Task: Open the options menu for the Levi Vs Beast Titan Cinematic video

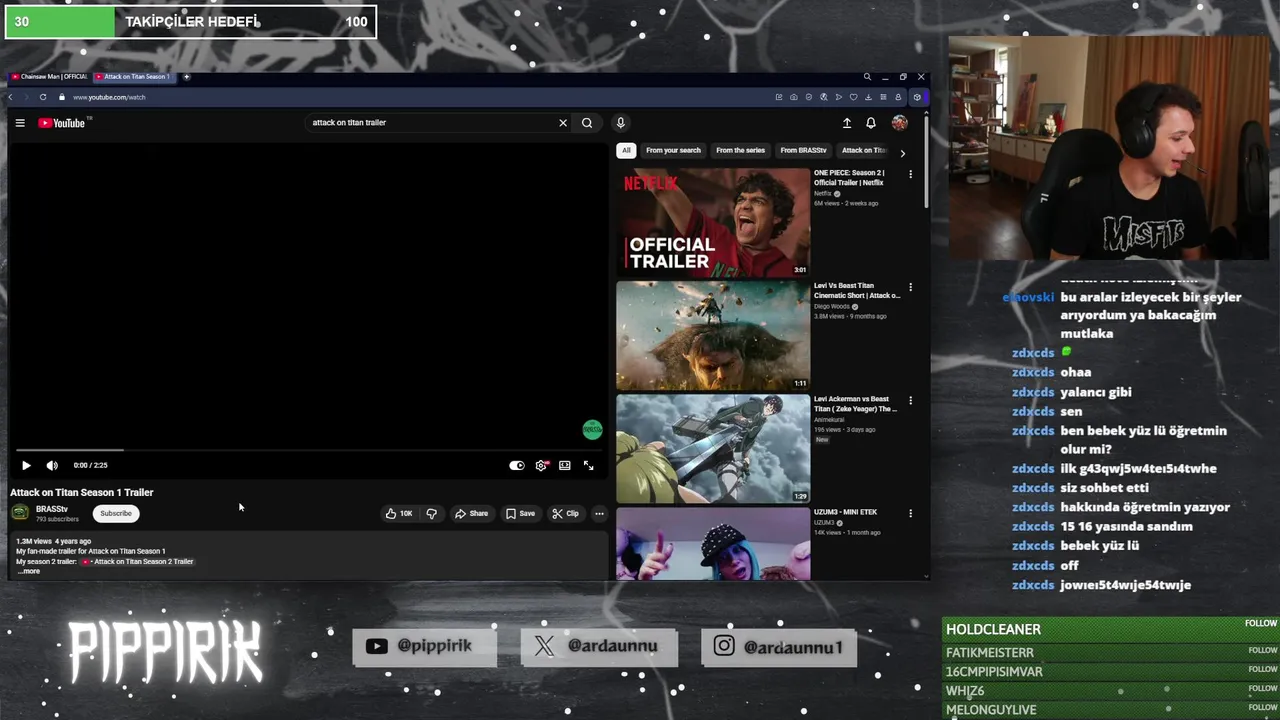Action: [910, 287]
